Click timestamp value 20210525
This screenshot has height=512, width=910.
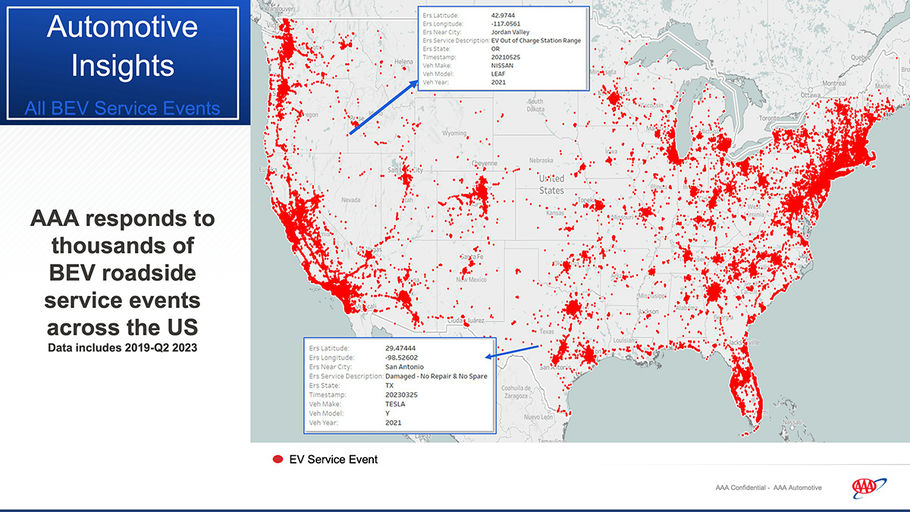click(x=505, y=57)
